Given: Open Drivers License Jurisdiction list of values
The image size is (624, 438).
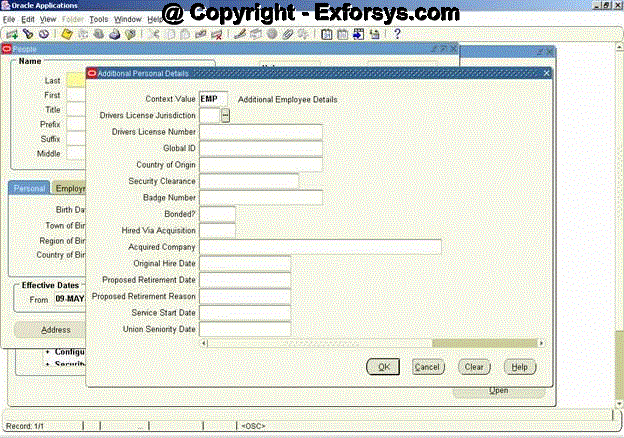Looking at the screenshot, I should 226,115.
